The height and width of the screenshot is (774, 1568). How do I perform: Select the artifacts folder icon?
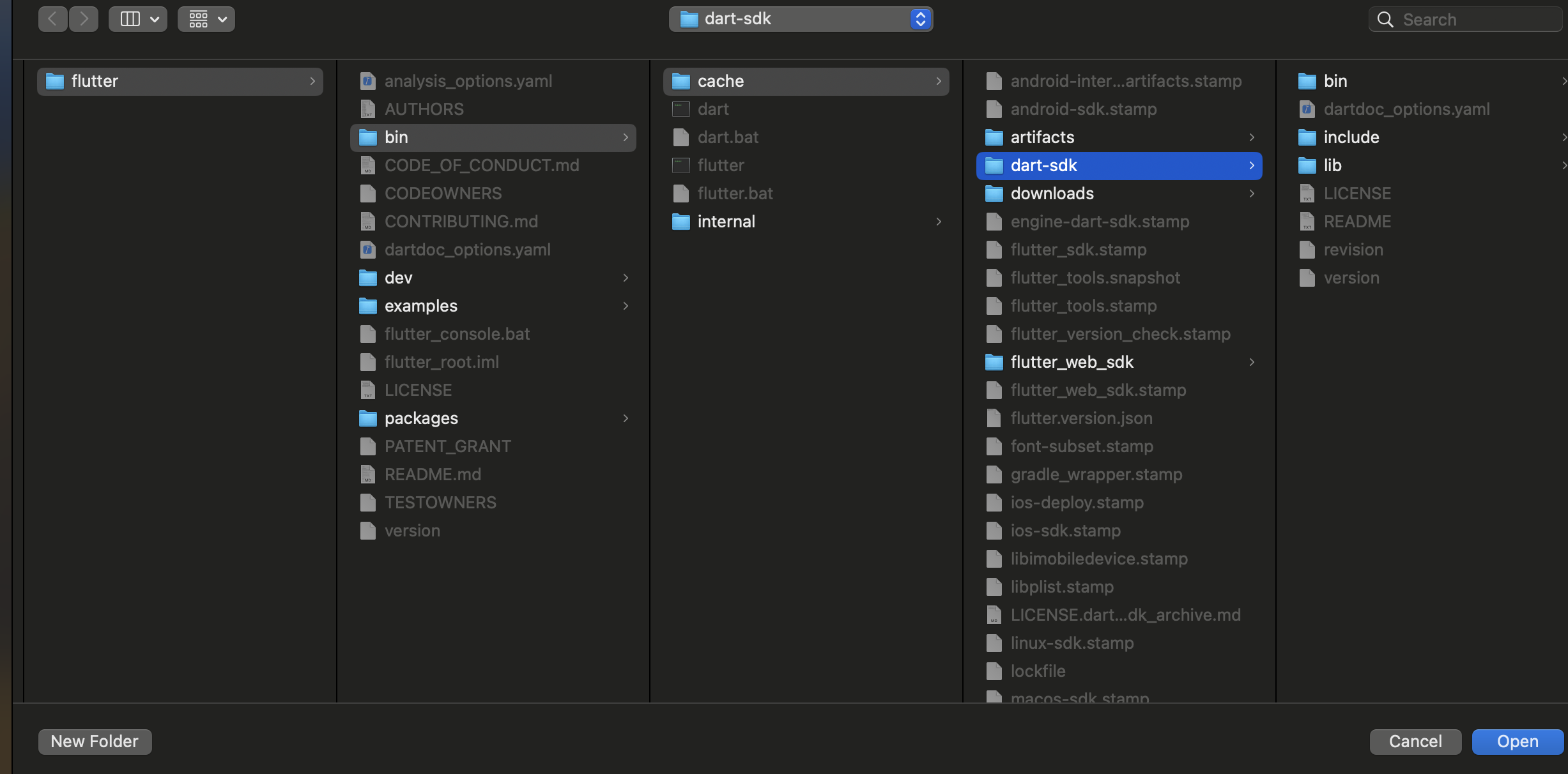click(994, 137)
